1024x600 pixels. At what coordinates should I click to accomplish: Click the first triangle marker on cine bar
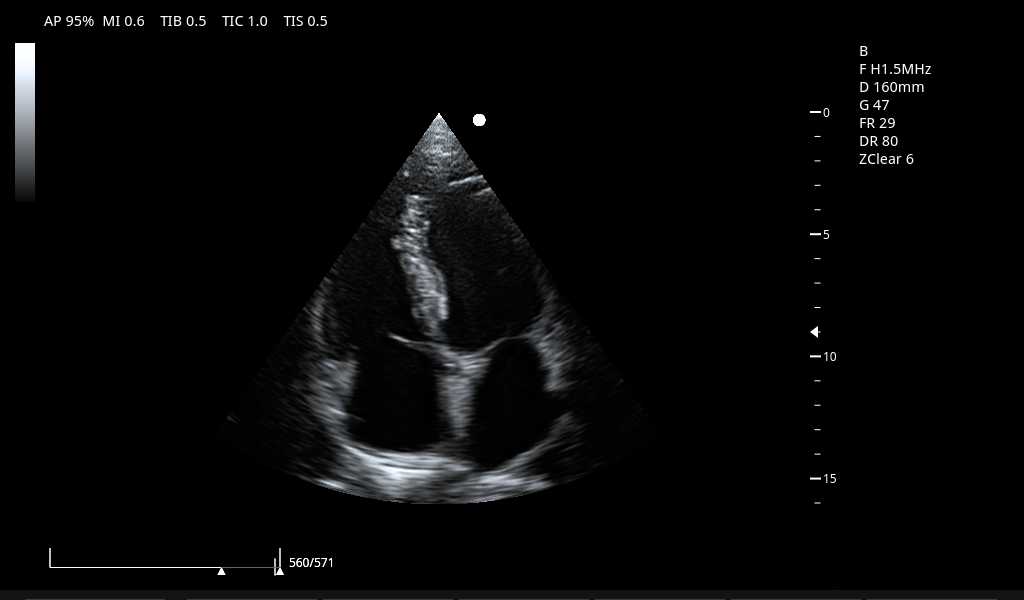[221, 571]
